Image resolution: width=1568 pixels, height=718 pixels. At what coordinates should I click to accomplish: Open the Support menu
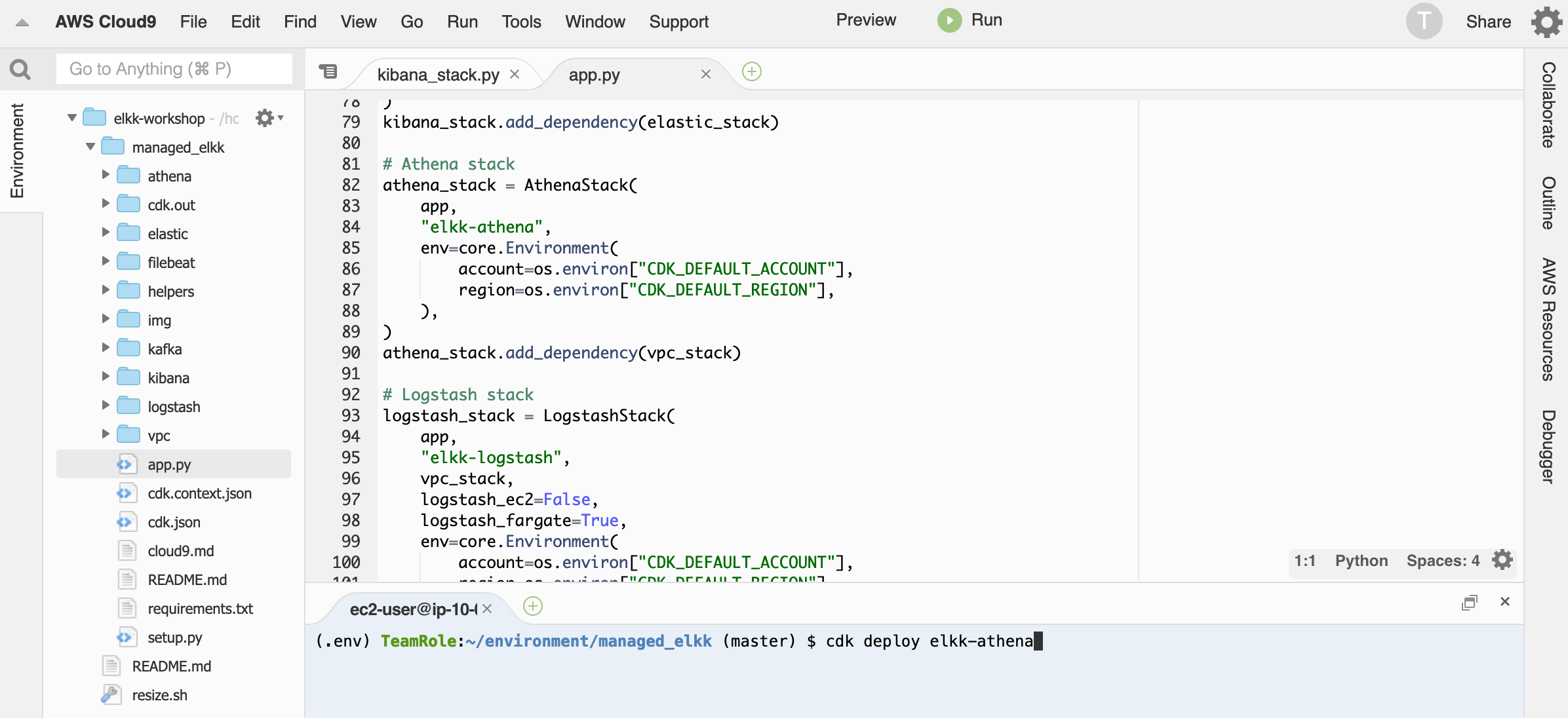coord(678,22)
